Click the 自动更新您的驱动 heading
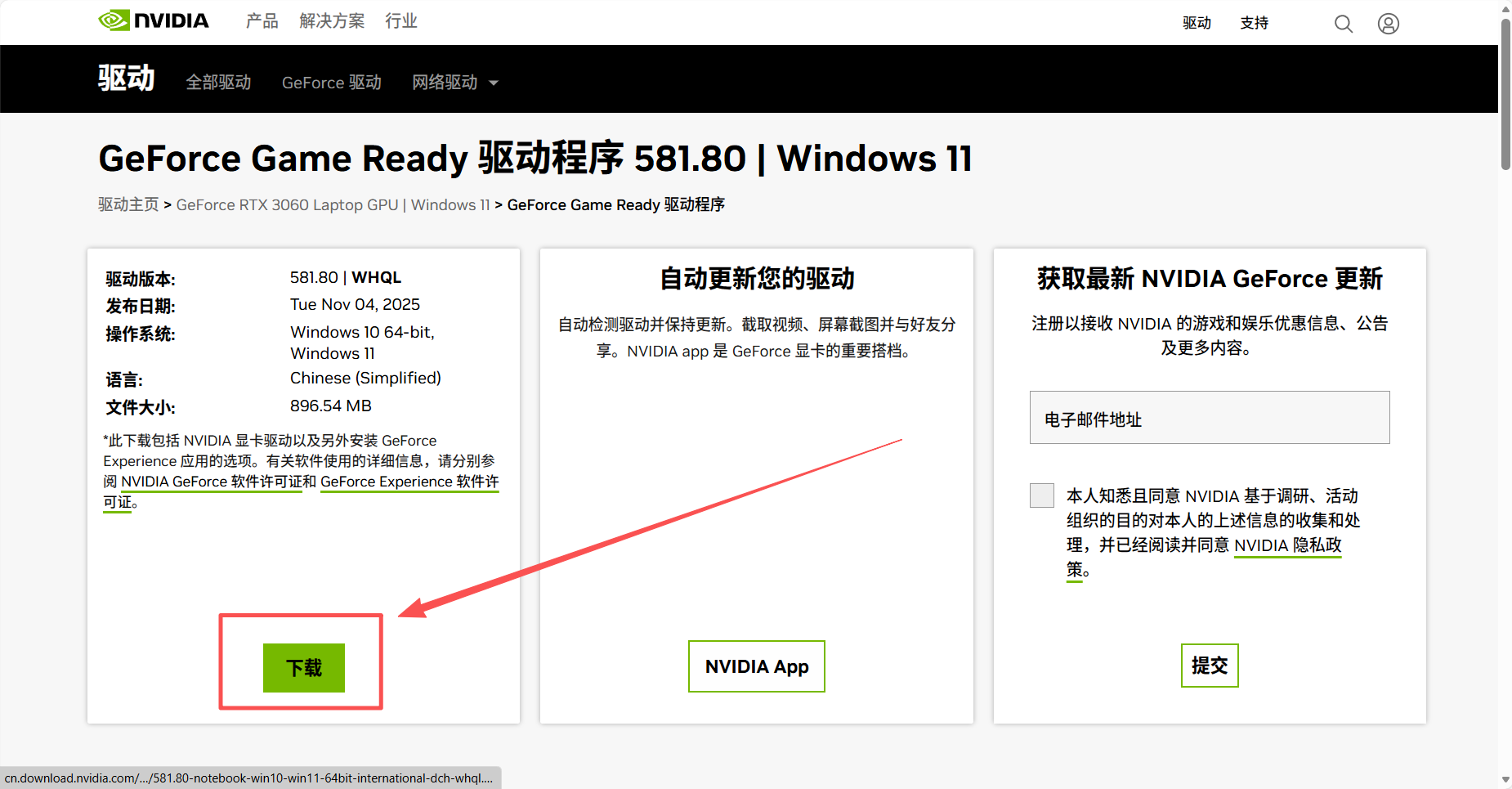This screenshot has height=789, width=1512. pyautogui.click(x=757, y=279)
